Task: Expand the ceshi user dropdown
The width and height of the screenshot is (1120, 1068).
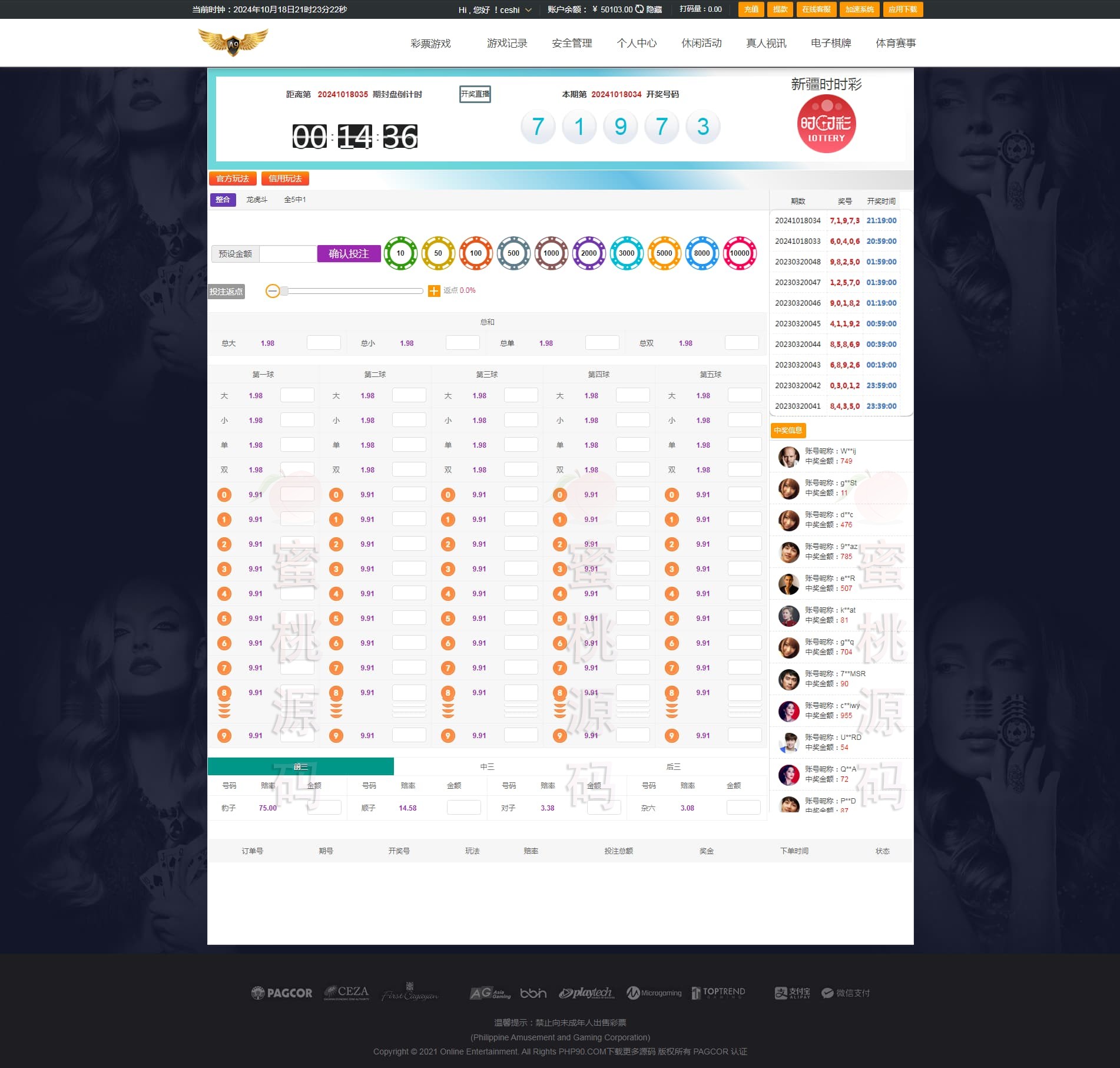Action: (x=528, y=10)
